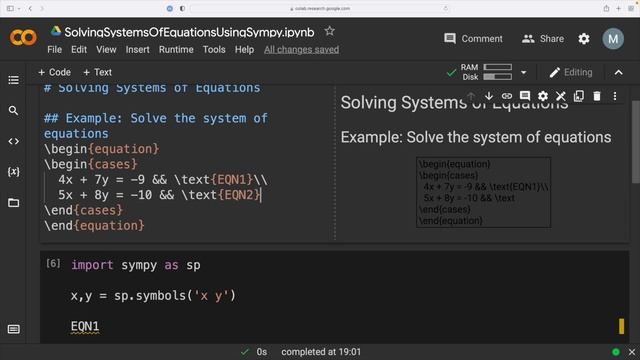The height and width of the screenshot is (360, 640).
Task: Click the green runtime connection indicator
Action: tap(616, 352)
